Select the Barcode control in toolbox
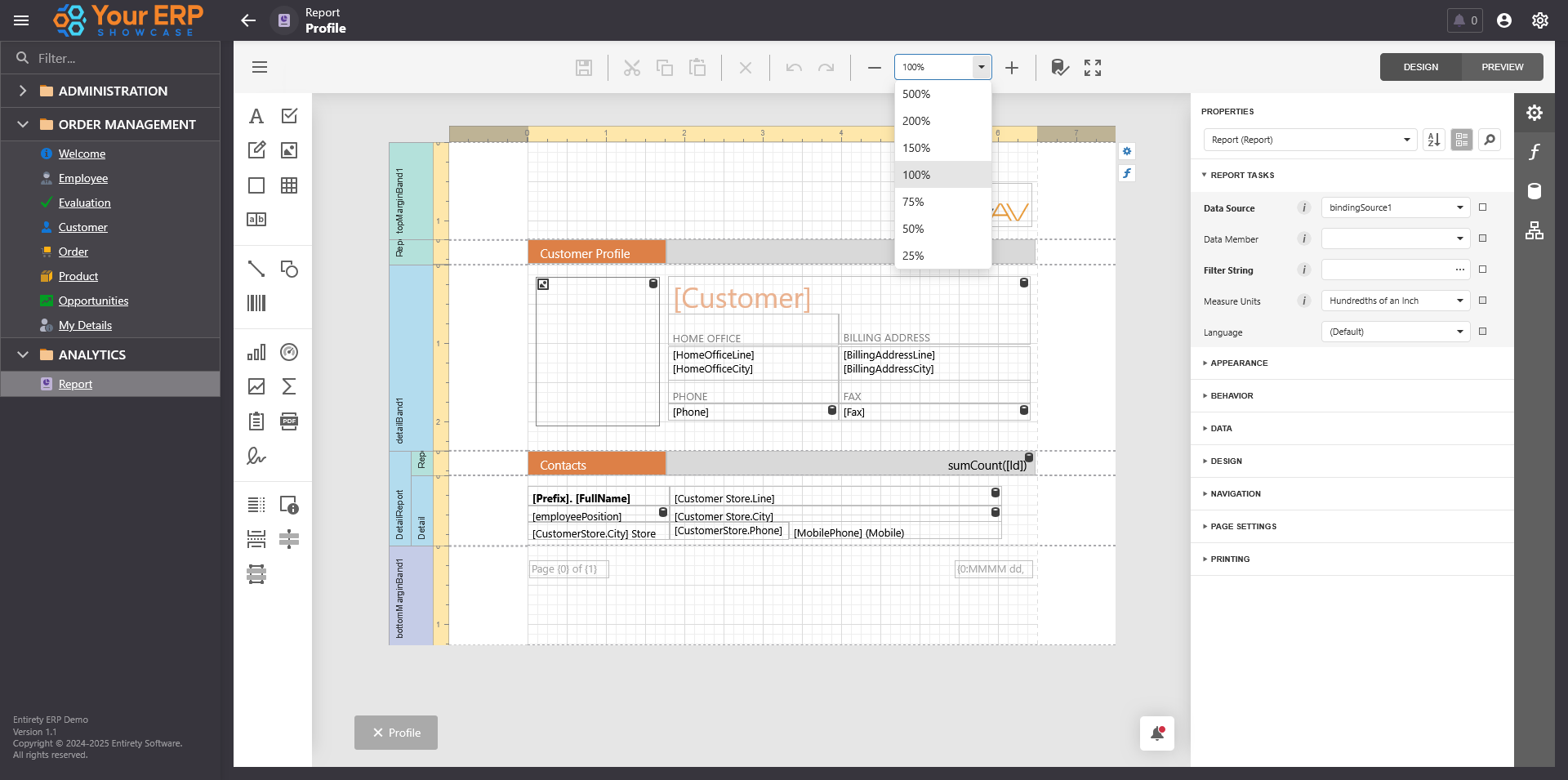This screenshot has height=780, width=1568. point(256,303)
